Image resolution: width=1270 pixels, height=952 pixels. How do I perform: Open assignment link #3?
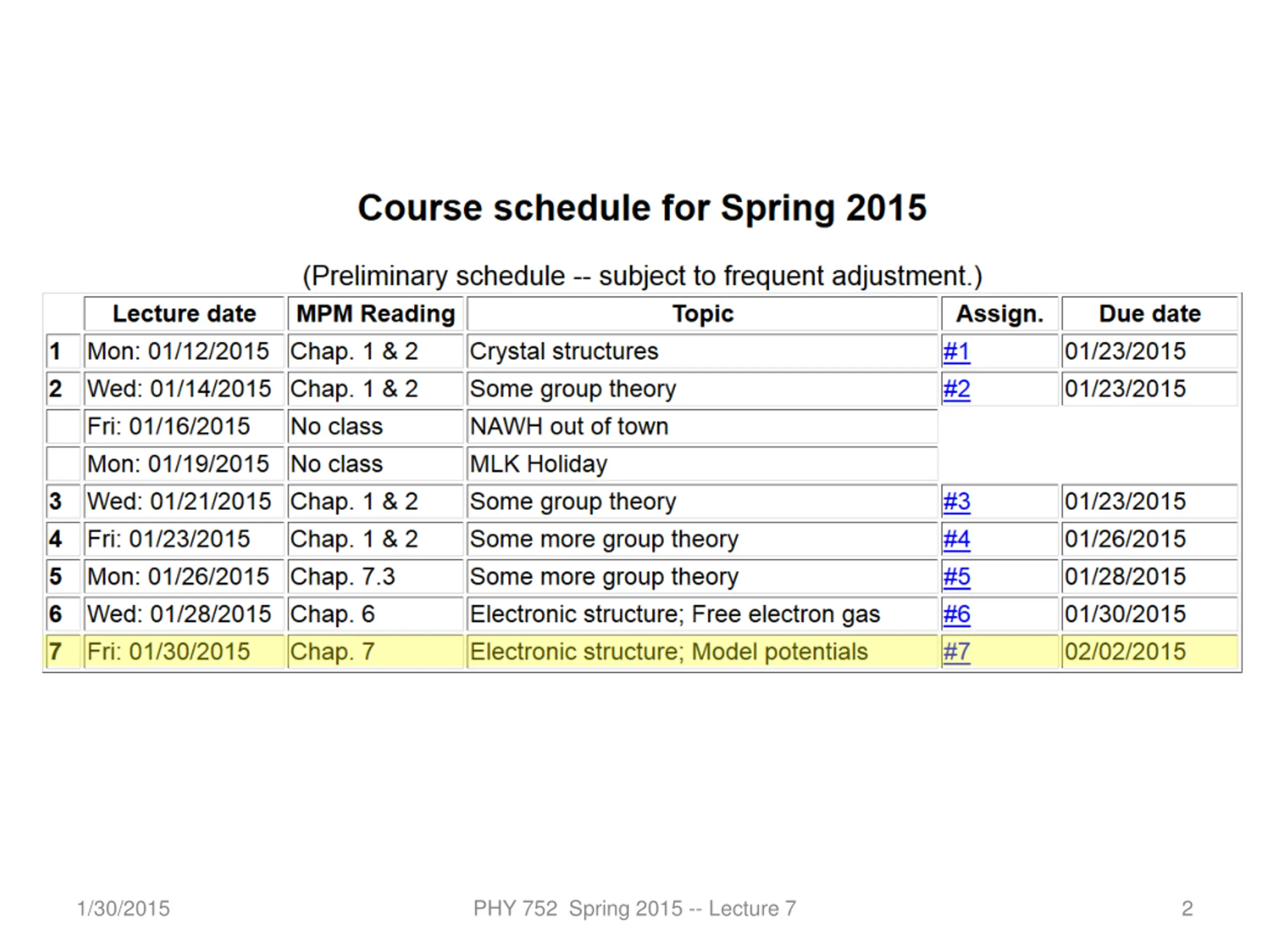point(956,502)
